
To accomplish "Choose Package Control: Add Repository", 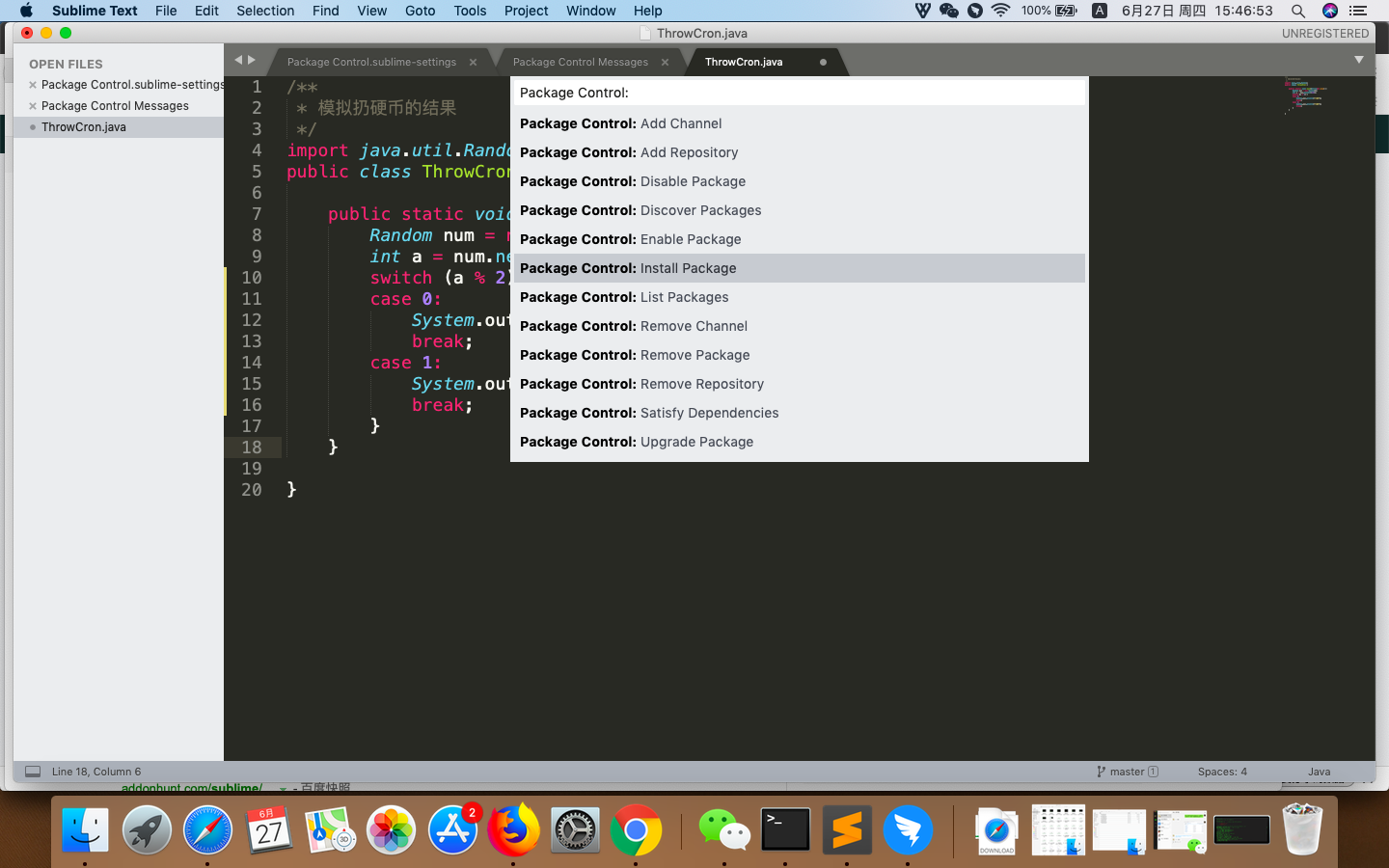I will click(x=800, y=152).
